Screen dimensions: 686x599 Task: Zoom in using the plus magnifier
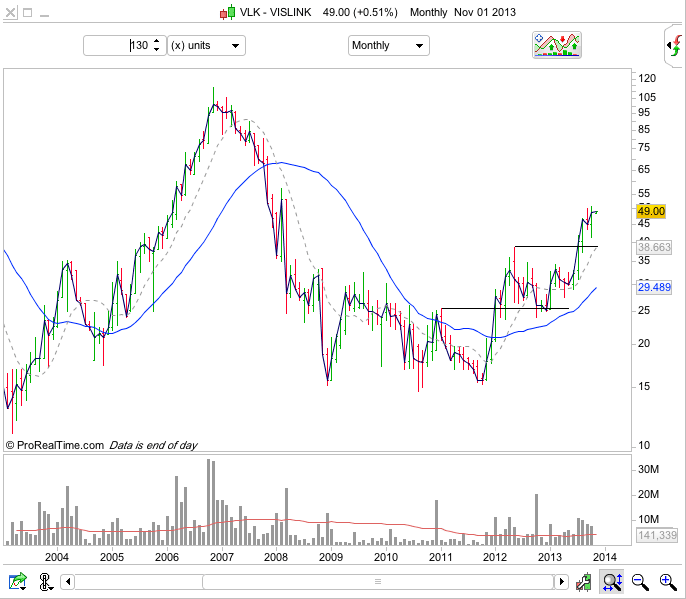click(x=667, y=581)
